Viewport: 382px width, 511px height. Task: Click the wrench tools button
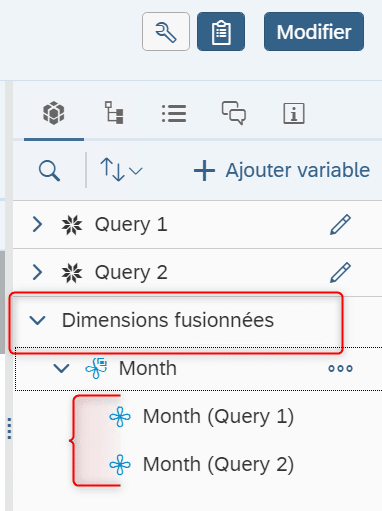166,32
